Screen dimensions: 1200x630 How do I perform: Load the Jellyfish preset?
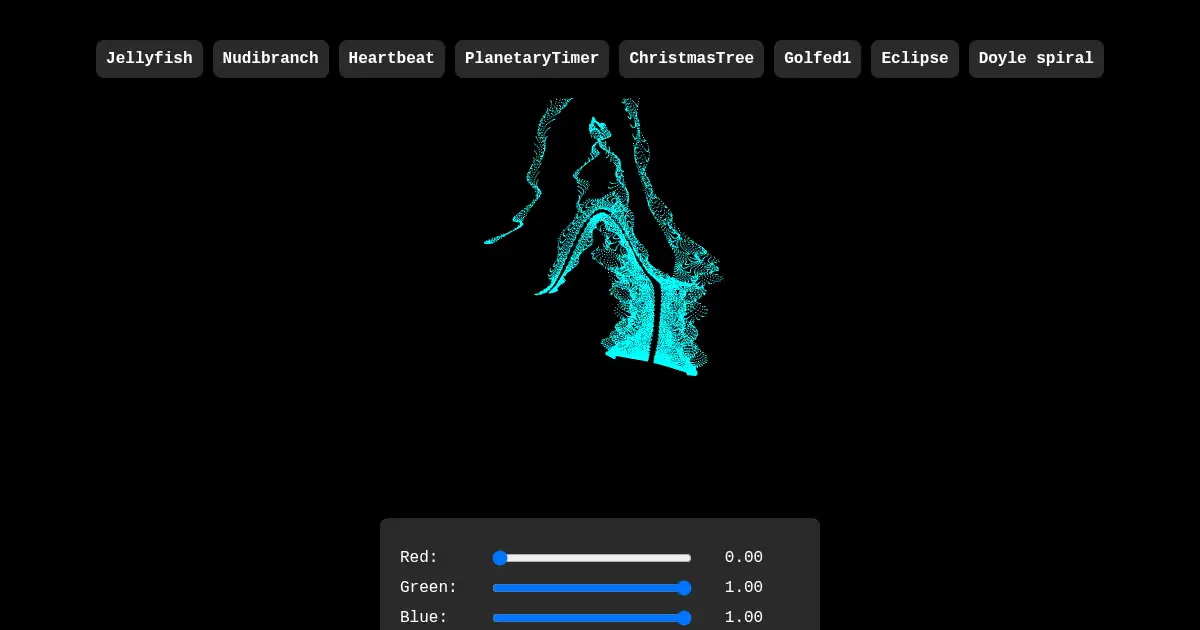(x=149, y=59)
